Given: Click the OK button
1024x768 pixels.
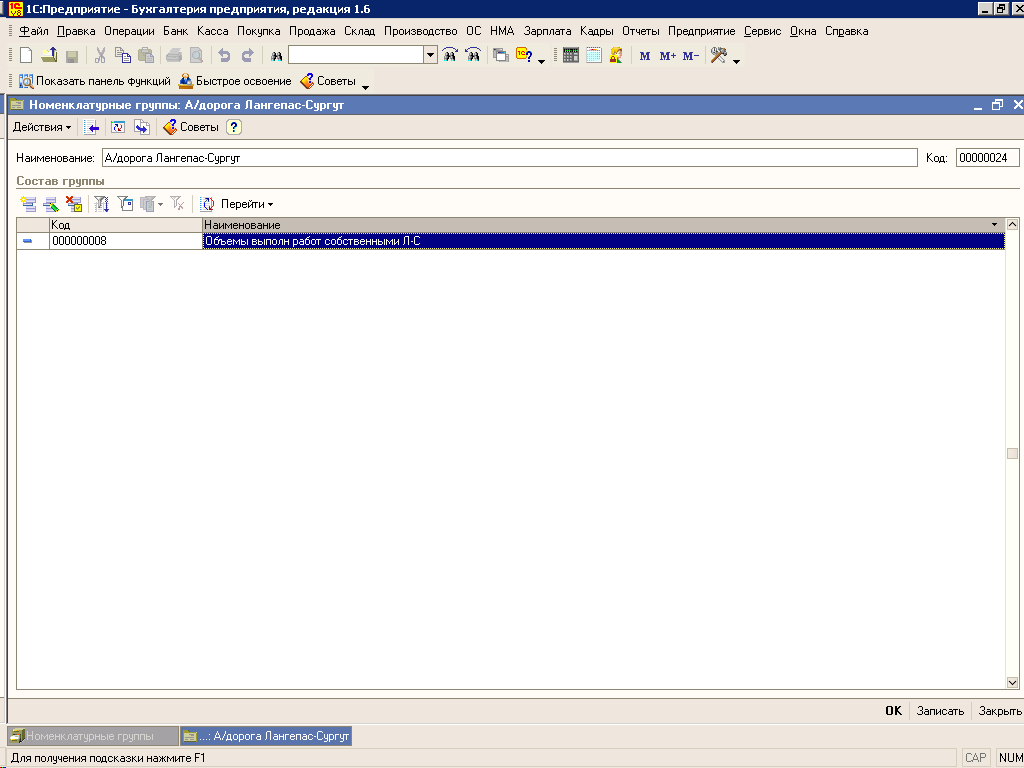Looking at the screenshot, I should click(x=893, y=711).
